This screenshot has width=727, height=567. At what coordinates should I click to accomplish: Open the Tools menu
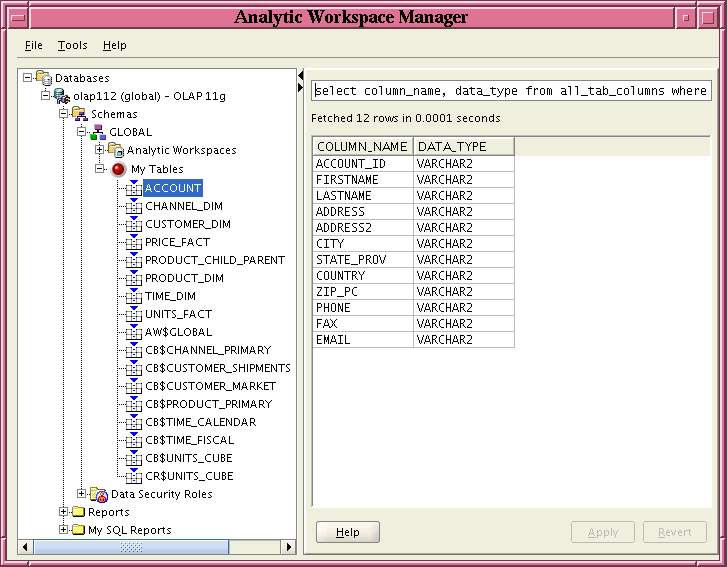(72, 45)
